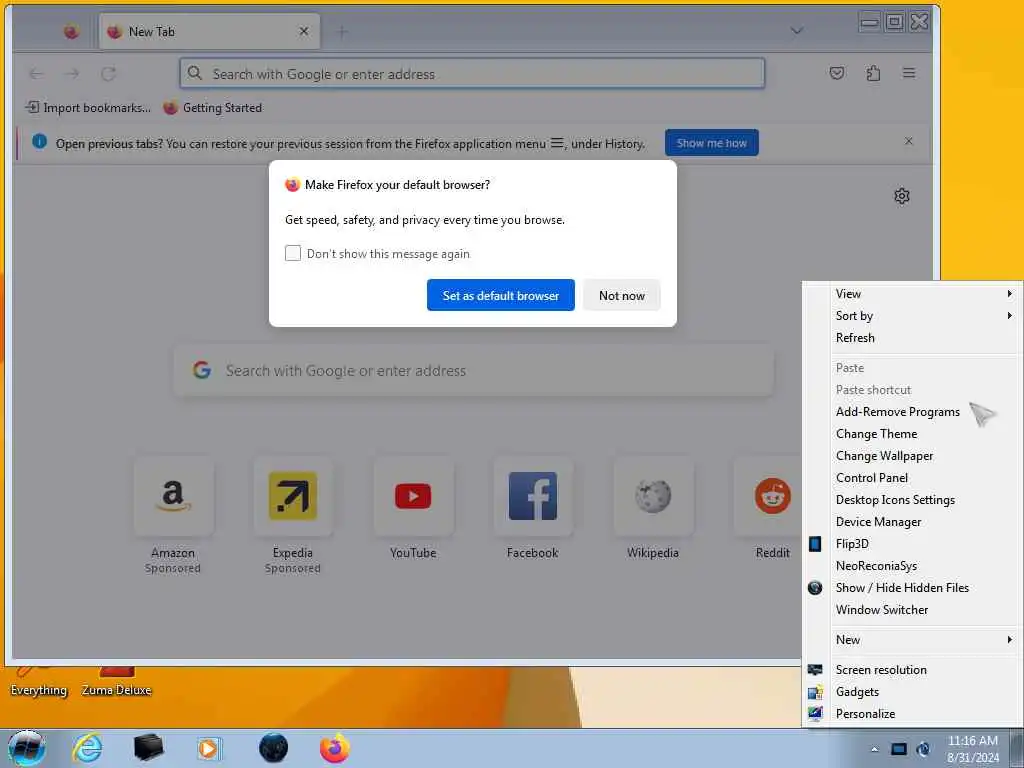Open the new tab personalize gear icon
This screenshot has height=768, width=1024.
[902, 196]
